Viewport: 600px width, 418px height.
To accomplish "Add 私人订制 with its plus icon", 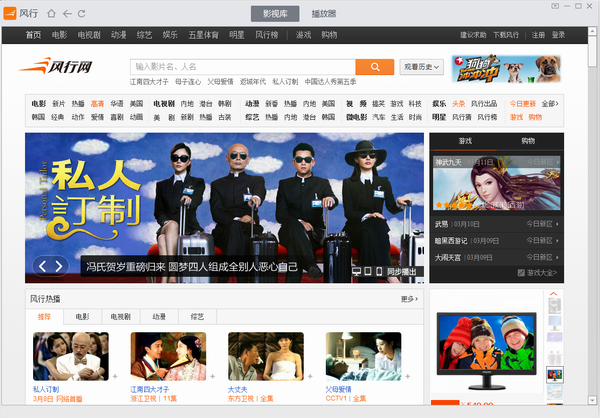I will [x=115, y=376].
